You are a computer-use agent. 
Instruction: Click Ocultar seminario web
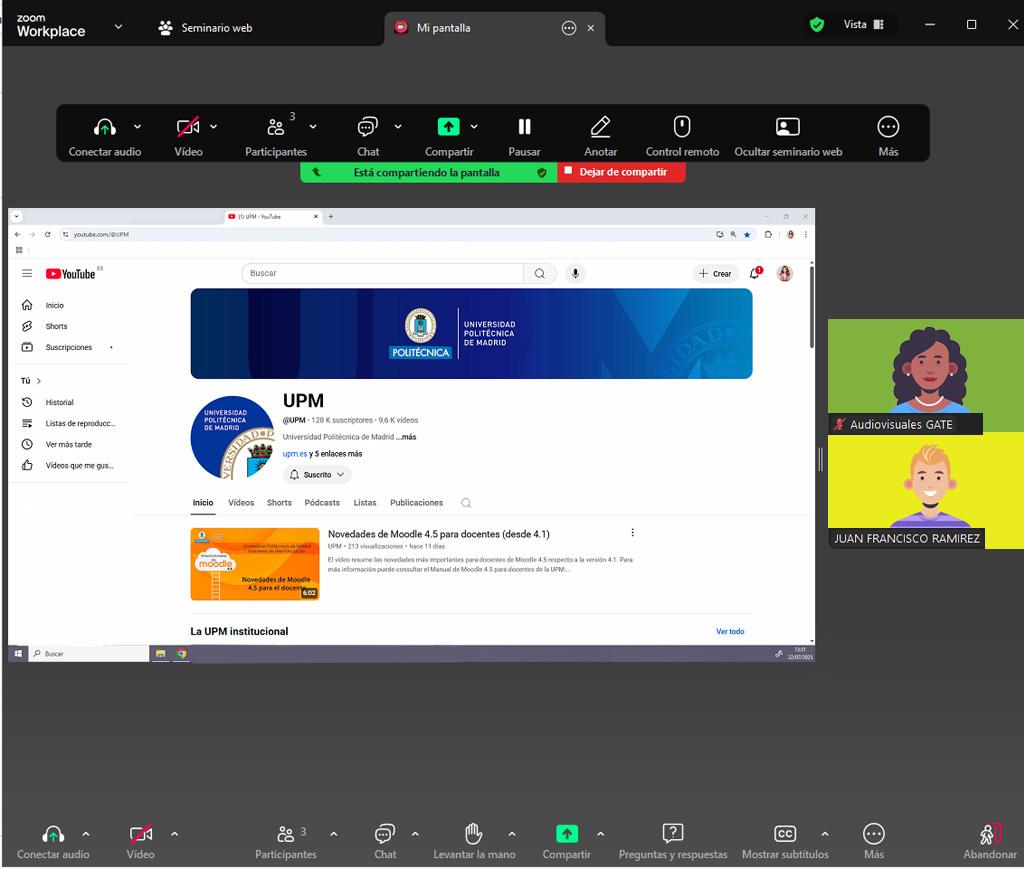click(x=788, y=136)
